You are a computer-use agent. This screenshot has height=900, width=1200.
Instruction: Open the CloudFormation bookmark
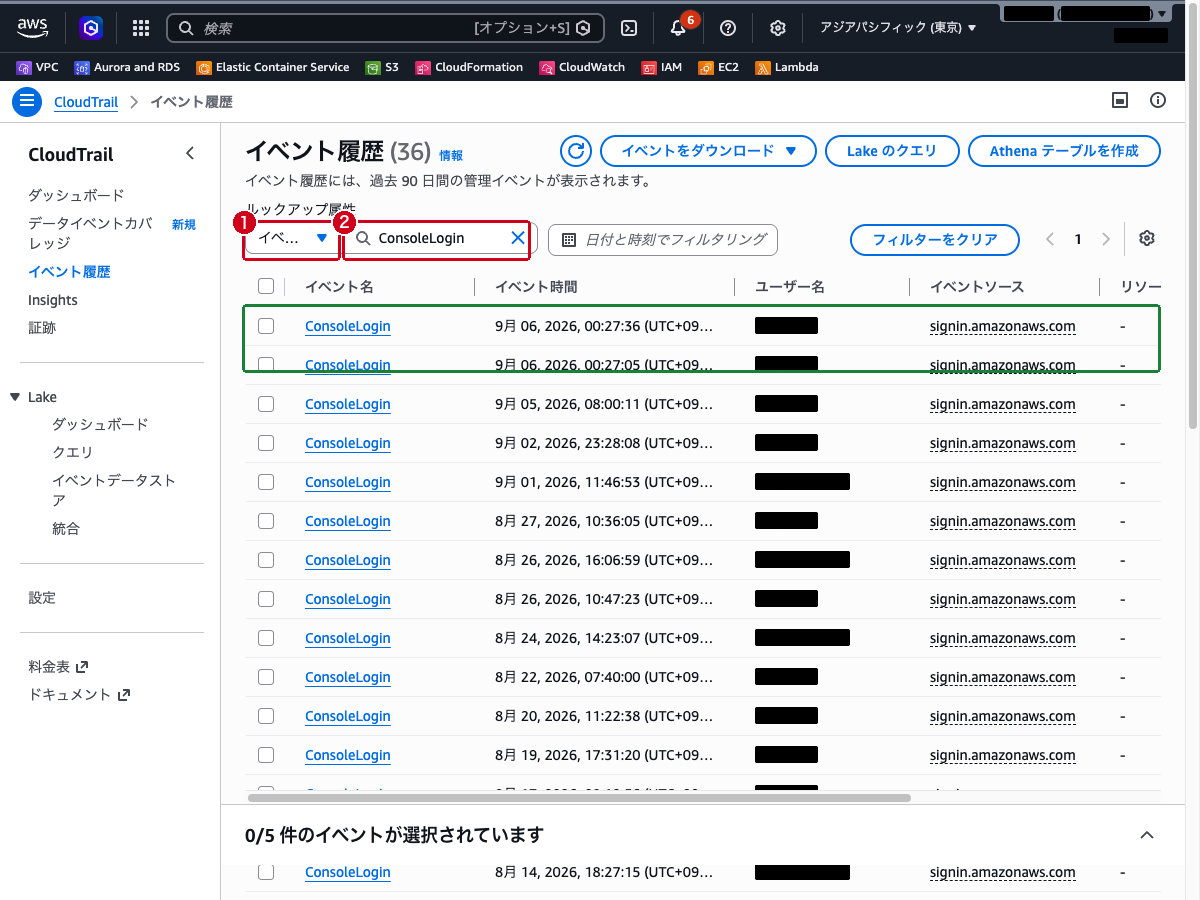[x=469, y=67]
